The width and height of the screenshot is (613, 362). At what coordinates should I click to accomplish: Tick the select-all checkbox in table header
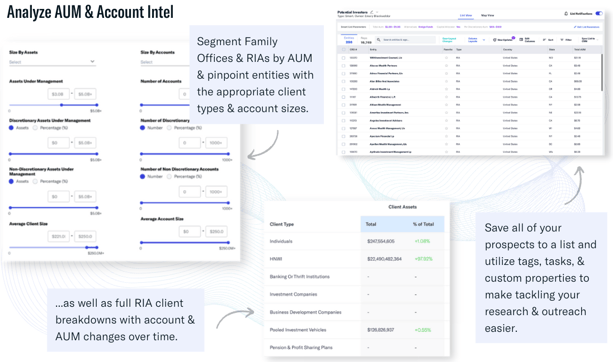point(344,50)
